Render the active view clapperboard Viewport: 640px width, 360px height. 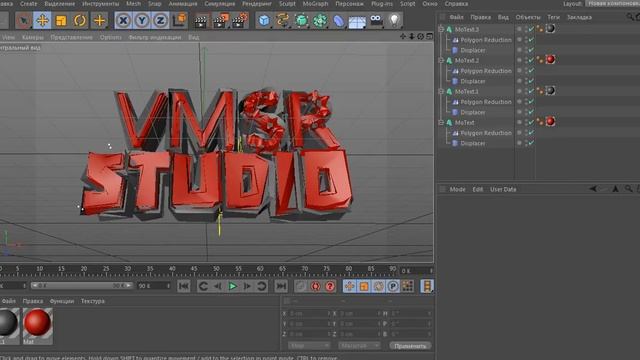coord(201,21)
